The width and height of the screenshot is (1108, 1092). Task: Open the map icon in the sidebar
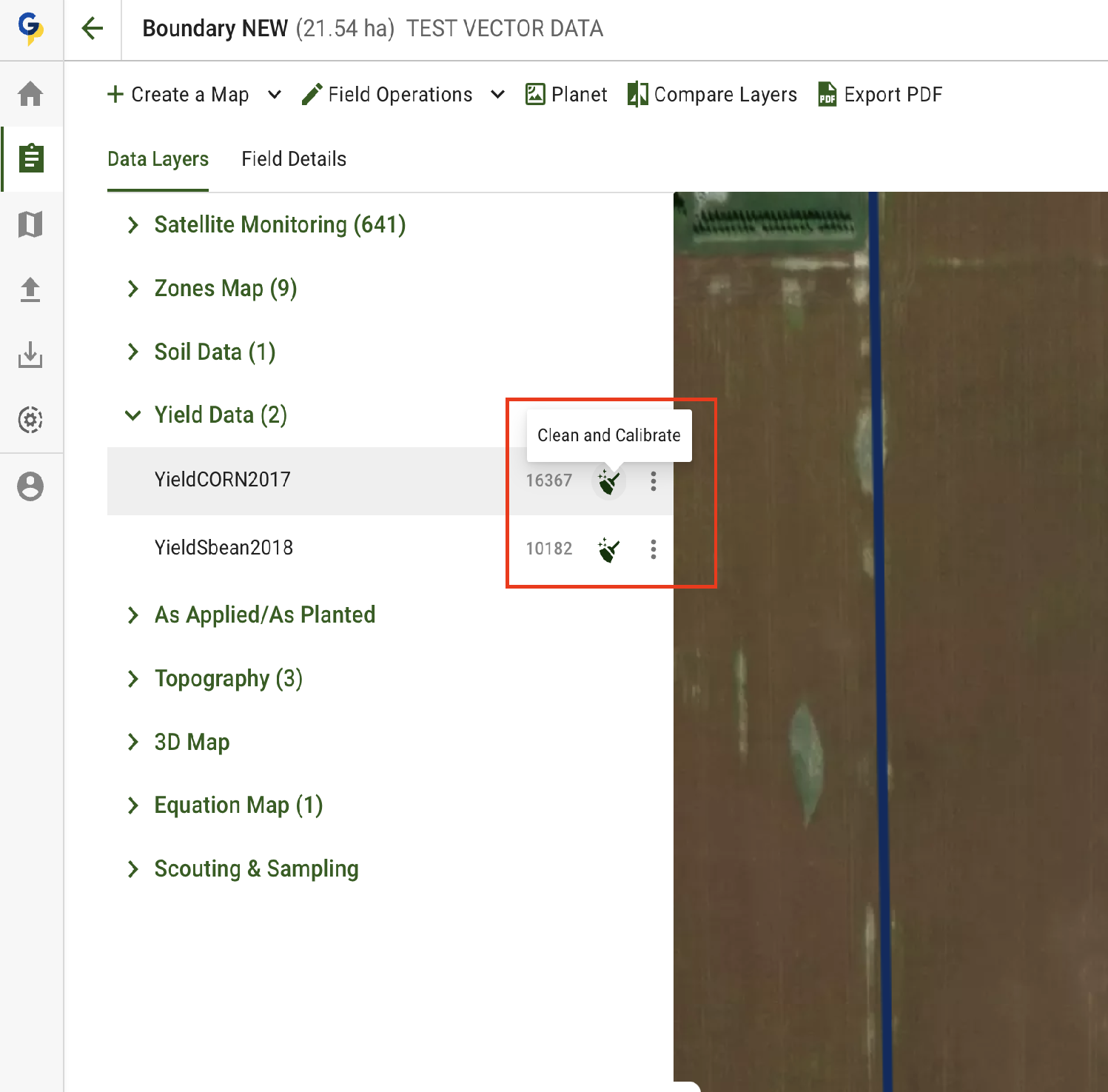[x=30, y=224]
